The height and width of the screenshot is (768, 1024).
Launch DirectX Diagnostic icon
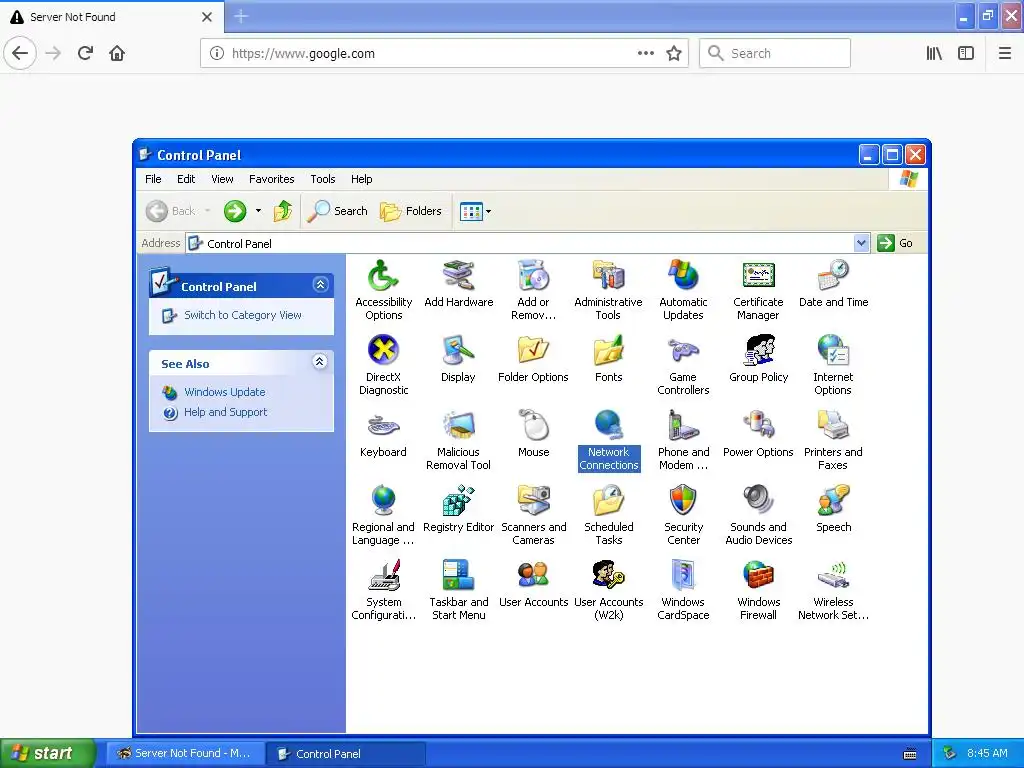click(x=383, y=364)
